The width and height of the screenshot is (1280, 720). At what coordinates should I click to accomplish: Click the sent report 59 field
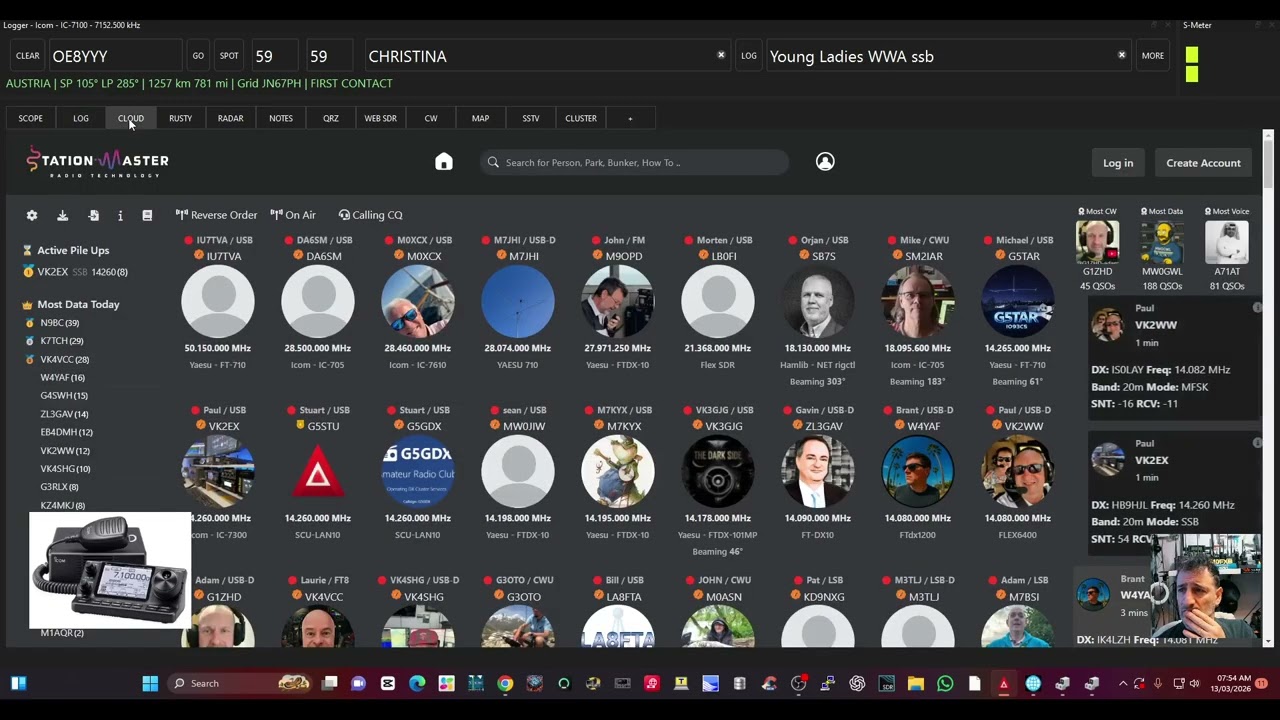[273, 56]
